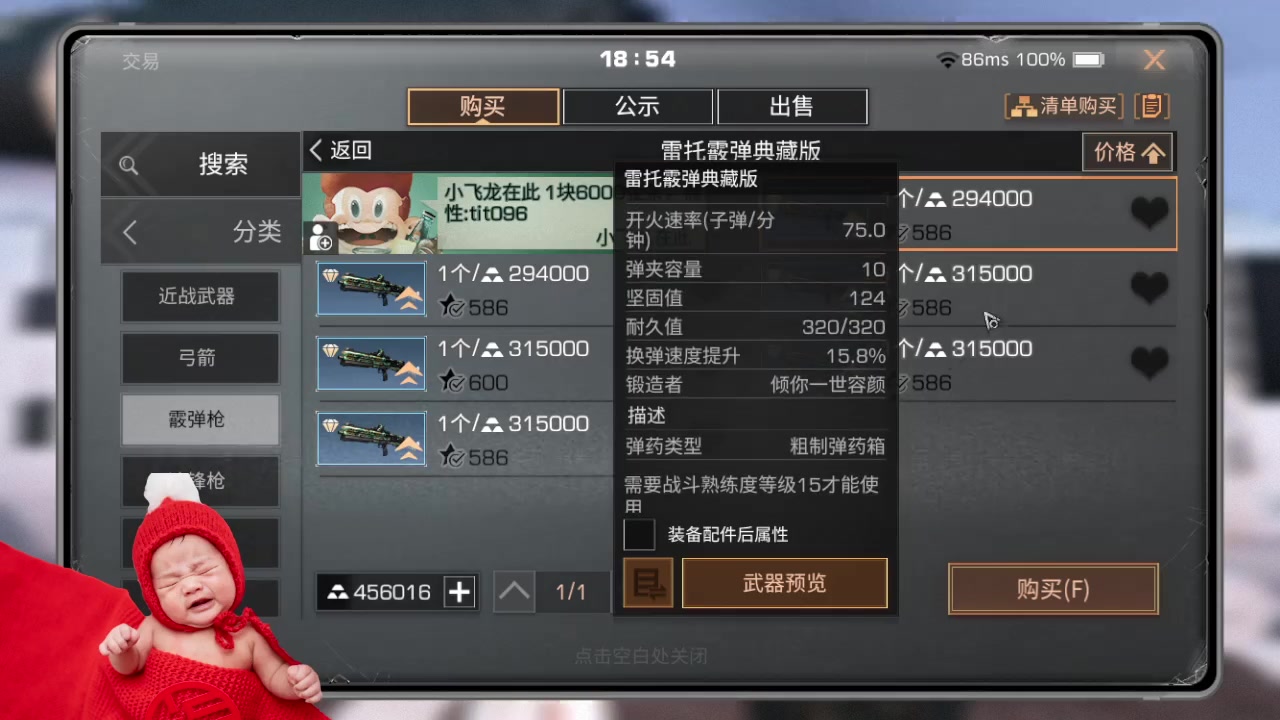Select the shotgun listing rated 600

tap(371, 363)
